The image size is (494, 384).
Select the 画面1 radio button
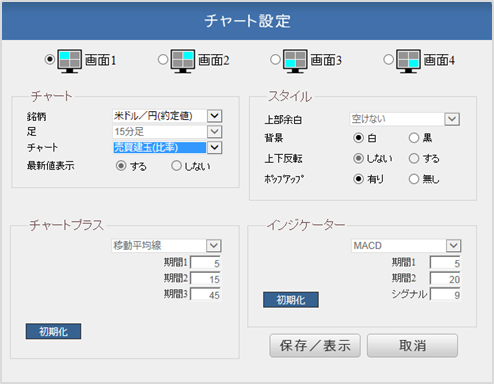click(50, 60)
